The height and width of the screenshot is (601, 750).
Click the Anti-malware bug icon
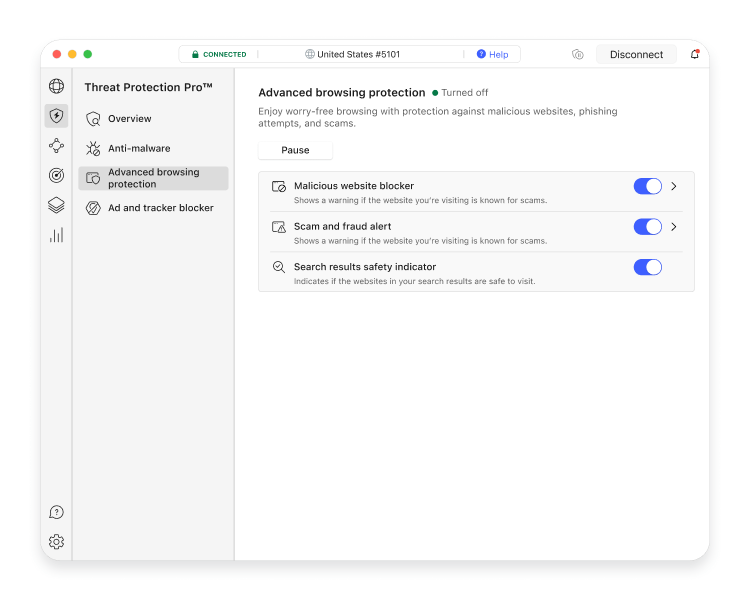[x=93, y=148]
